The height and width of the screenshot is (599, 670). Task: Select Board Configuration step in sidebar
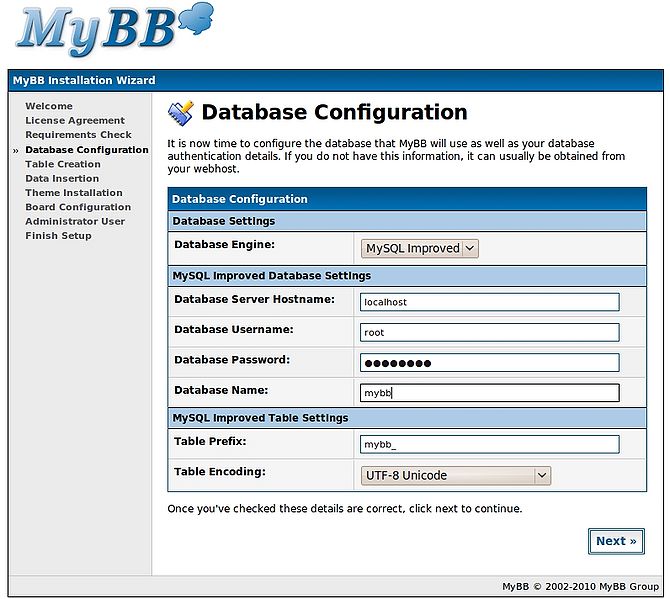(78, 207)
